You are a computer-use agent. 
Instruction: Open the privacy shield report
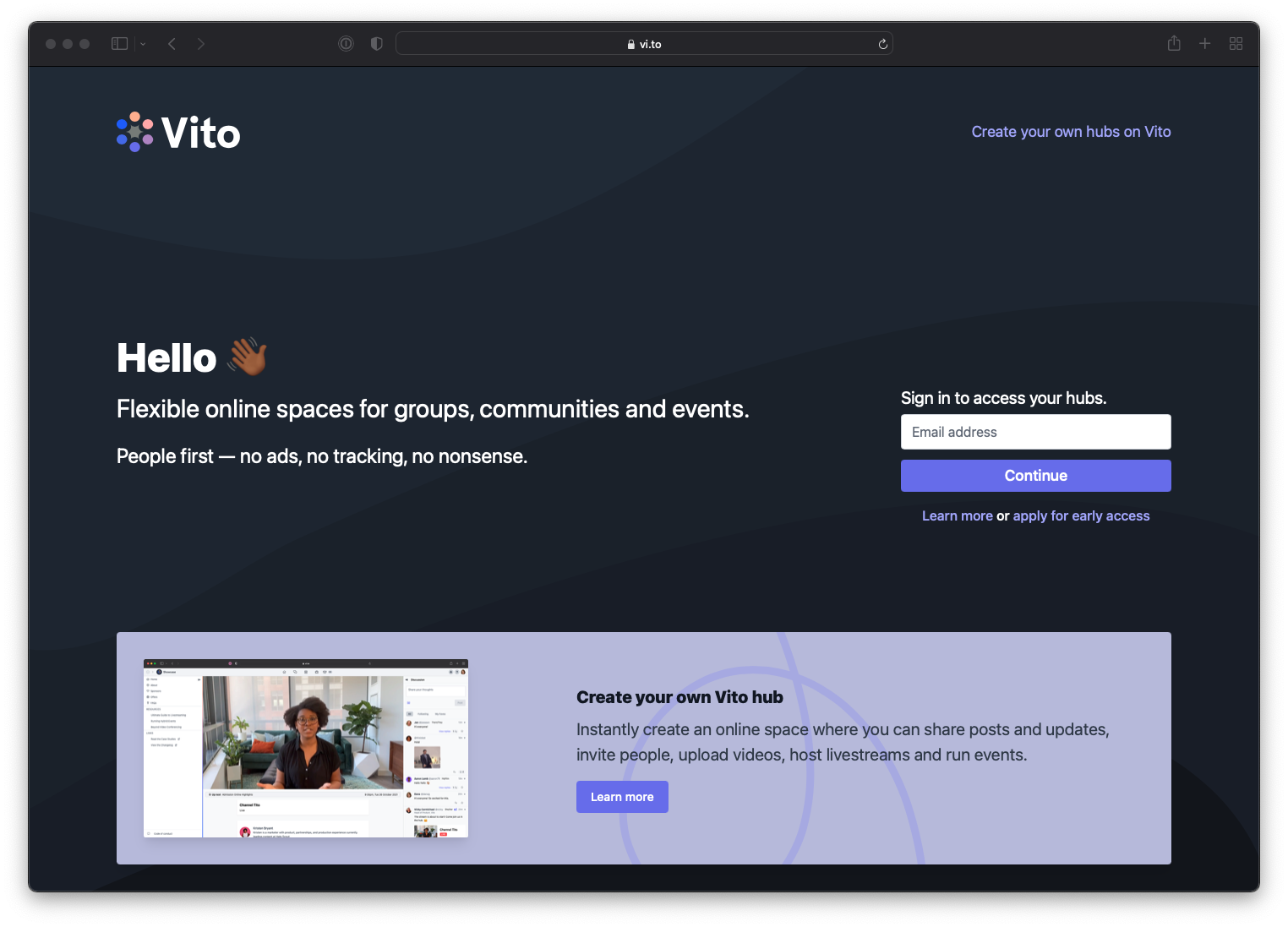(x=376, y=43)
